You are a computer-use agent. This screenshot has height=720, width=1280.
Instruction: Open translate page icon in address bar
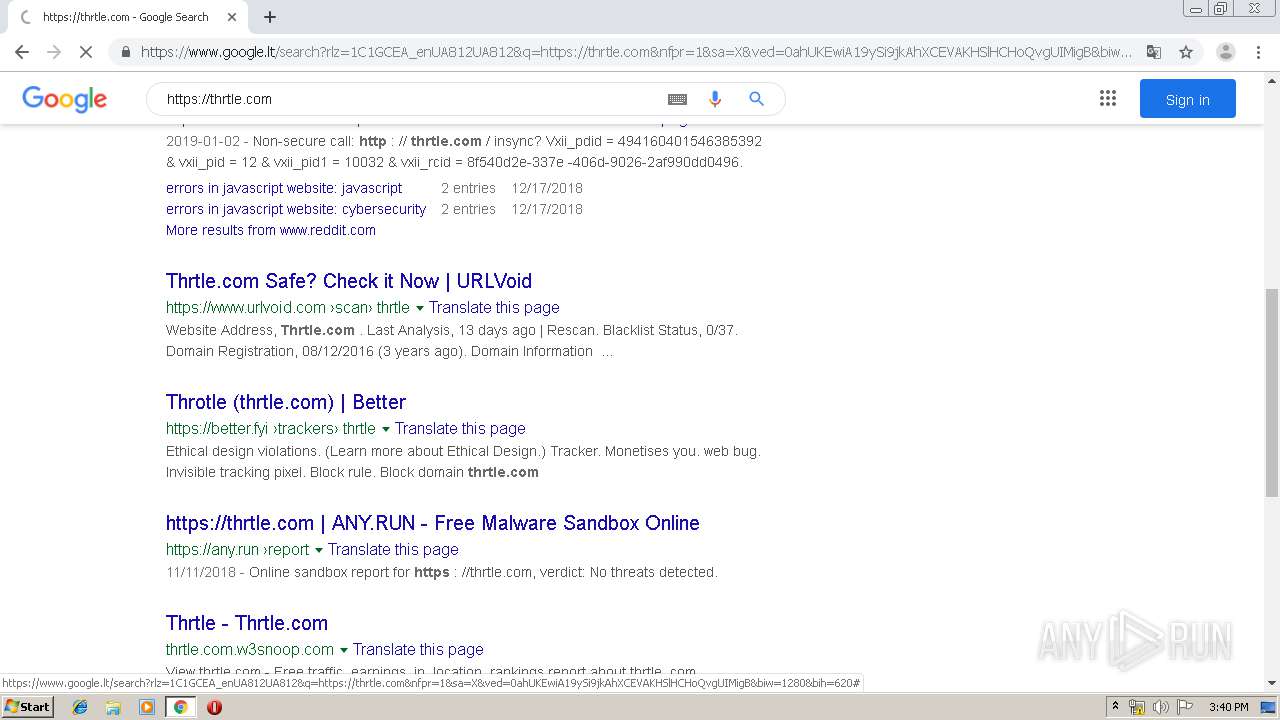coord(1154,52)
